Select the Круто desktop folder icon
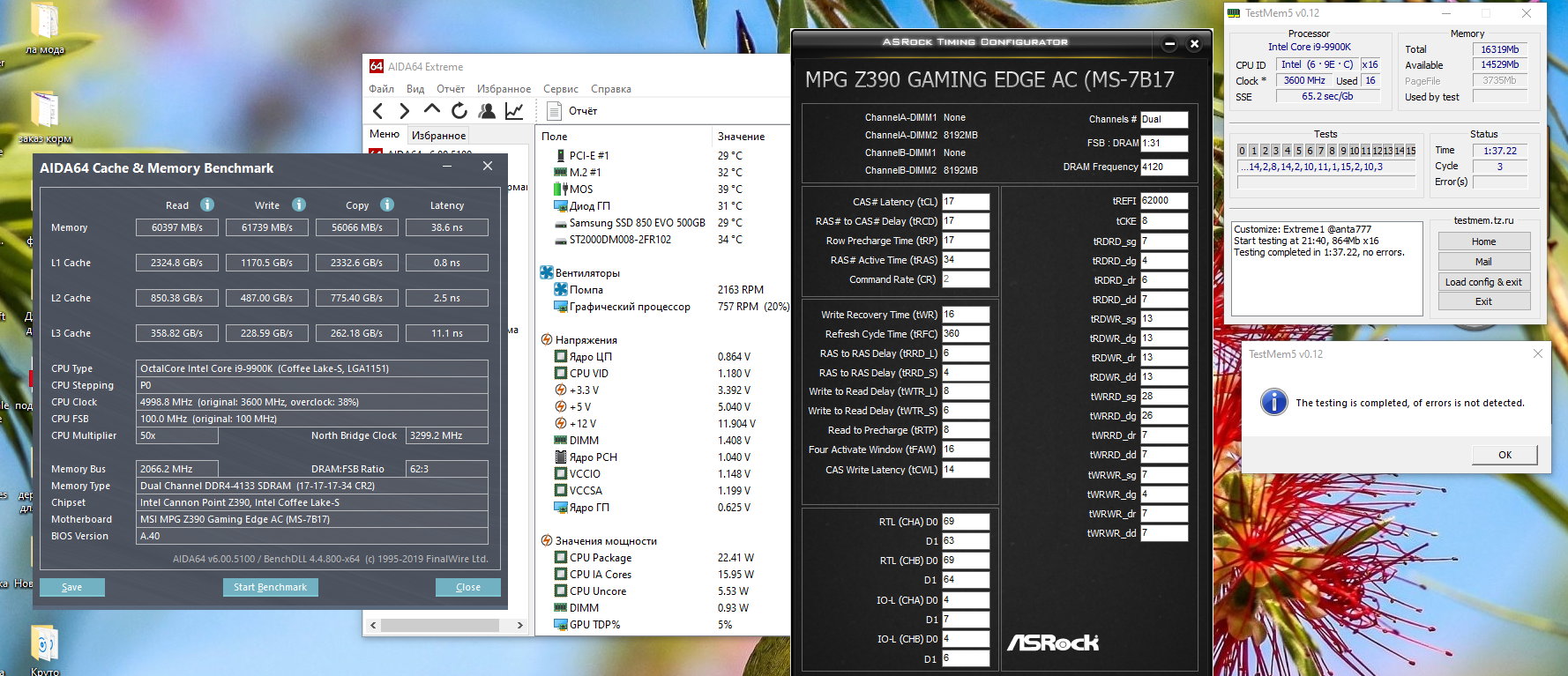This screenshot has height=676, width=1568. pyautogui.click(x=45, y=650)
